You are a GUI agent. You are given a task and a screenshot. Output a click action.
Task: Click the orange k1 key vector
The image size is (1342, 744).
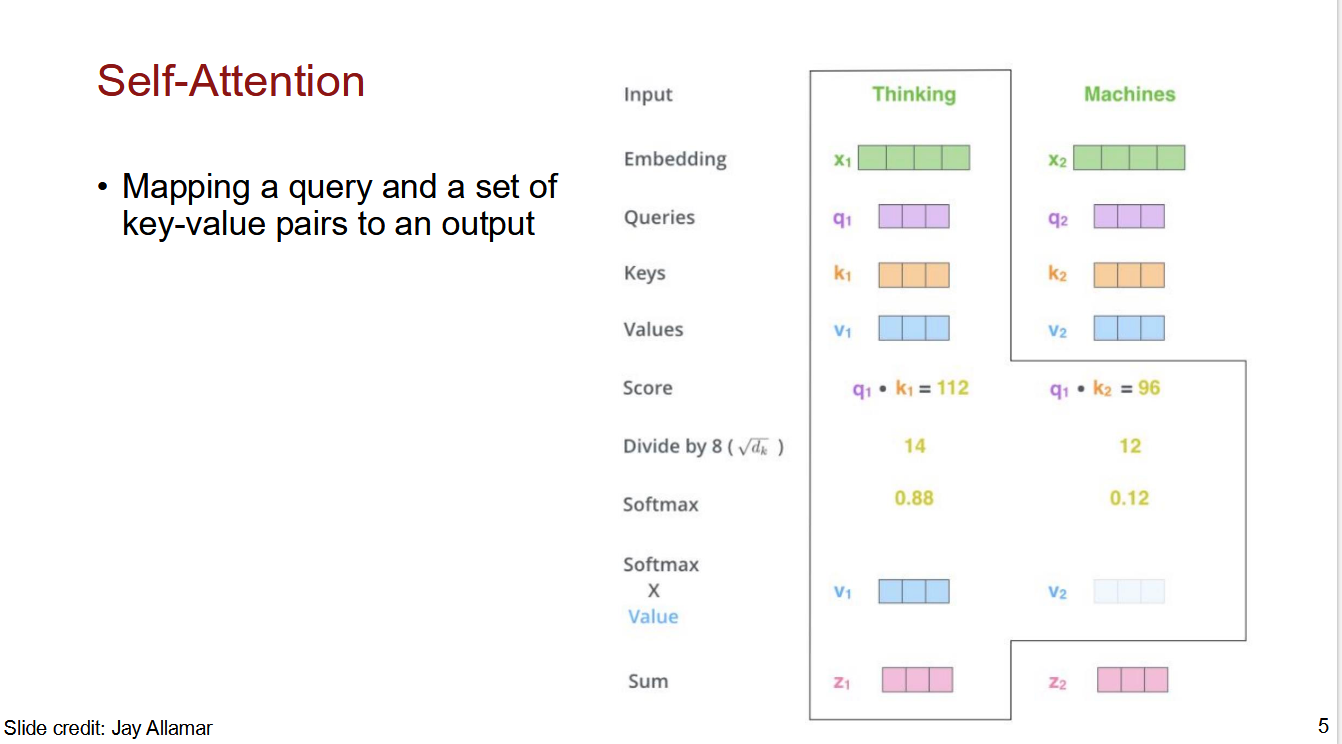pos(914,275)
